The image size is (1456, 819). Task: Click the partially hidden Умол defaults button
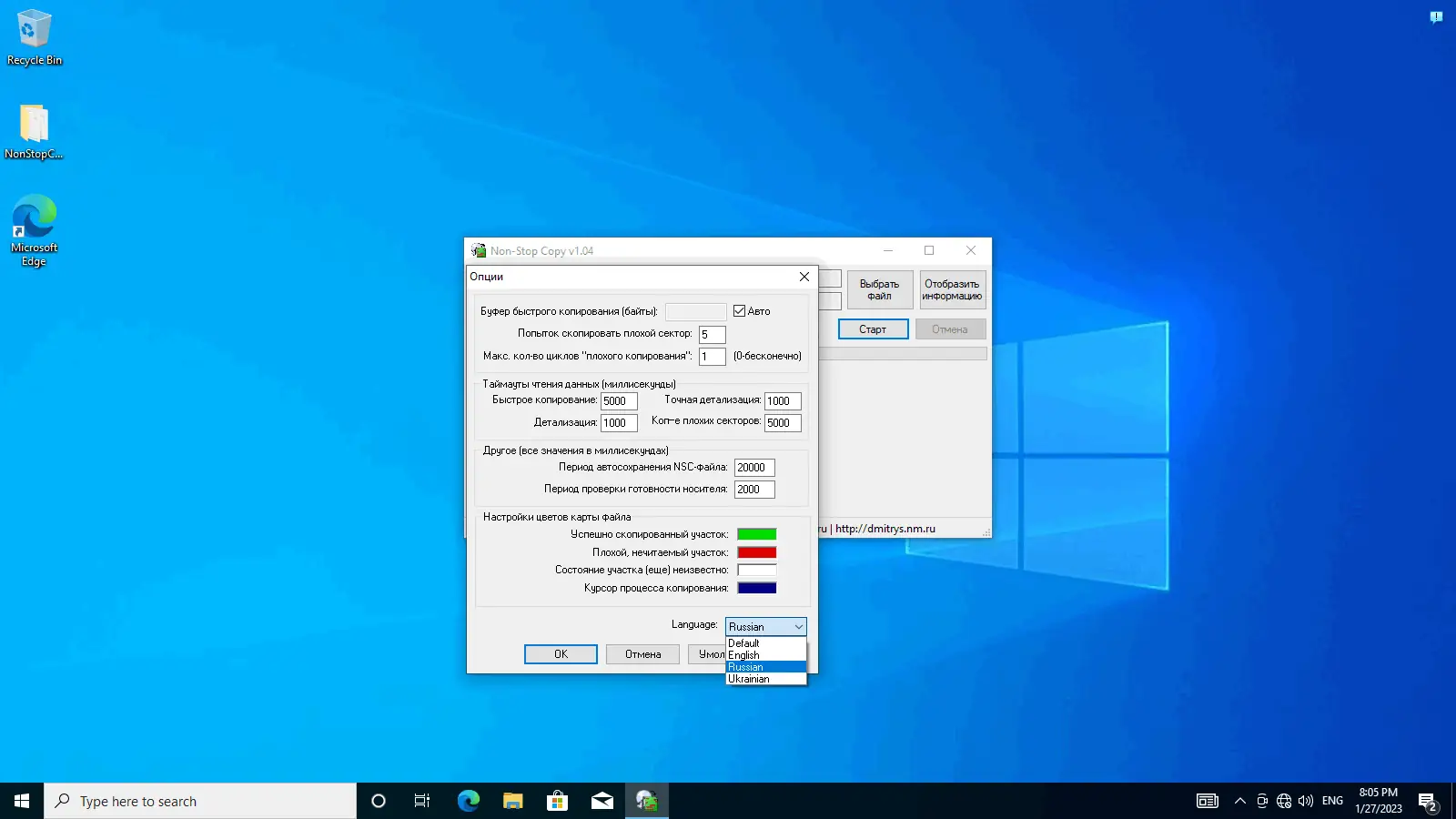707,654
